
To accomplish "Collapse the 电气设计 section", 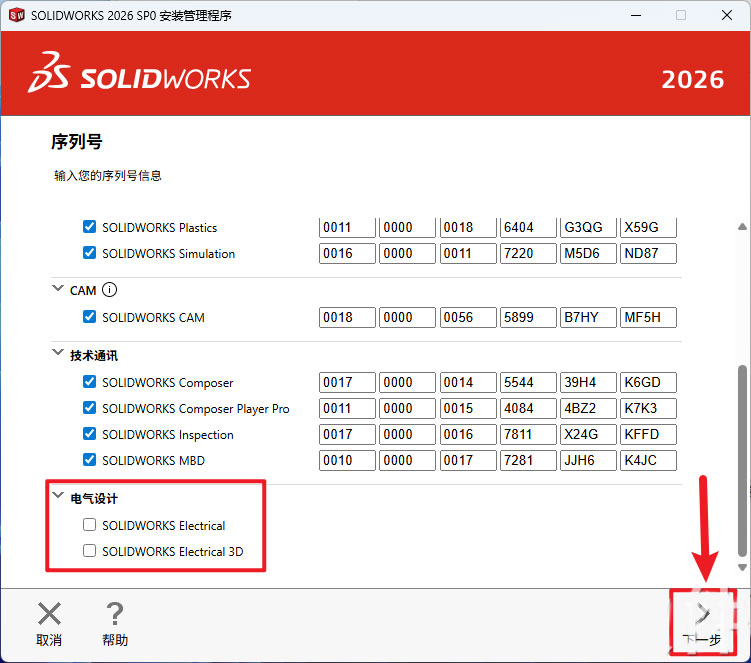I will [57, 498].
